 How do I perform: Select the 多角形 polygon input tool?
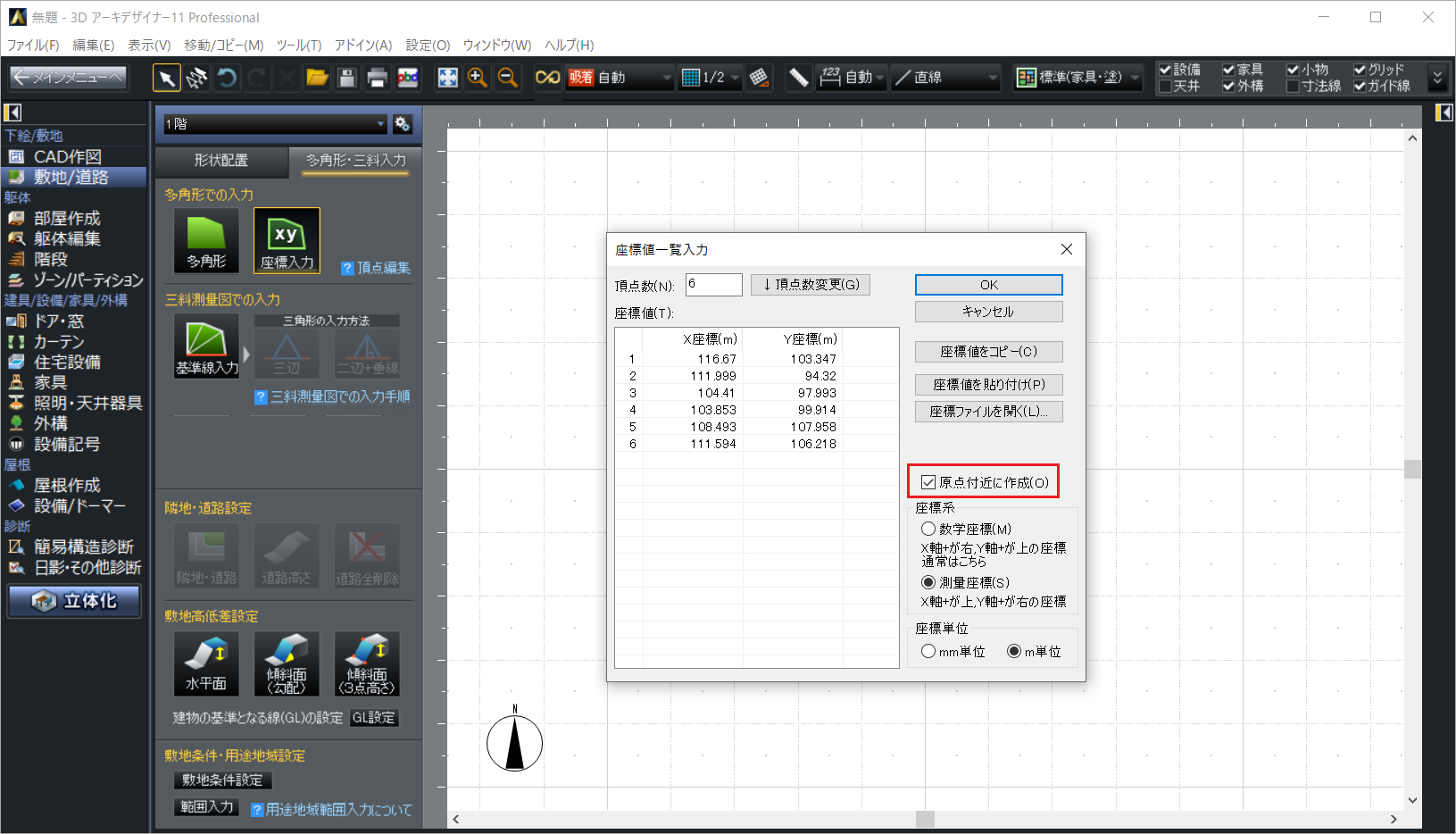click(206, 240)
